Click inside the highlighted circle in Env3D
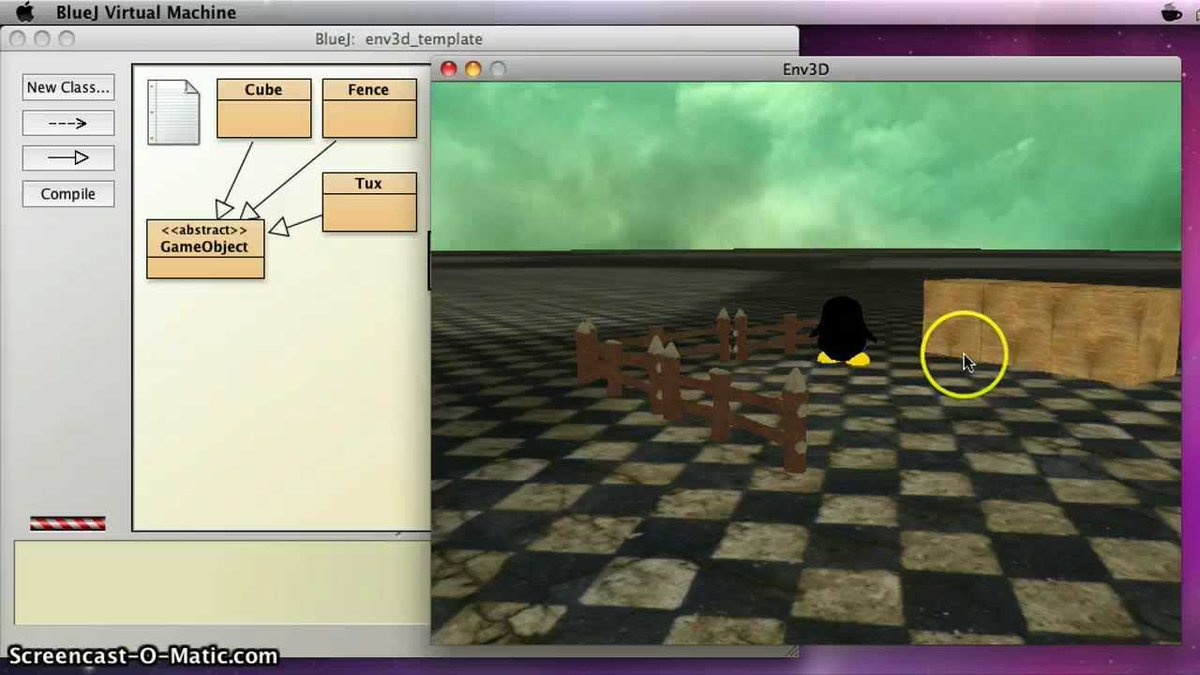 [964, 355]
